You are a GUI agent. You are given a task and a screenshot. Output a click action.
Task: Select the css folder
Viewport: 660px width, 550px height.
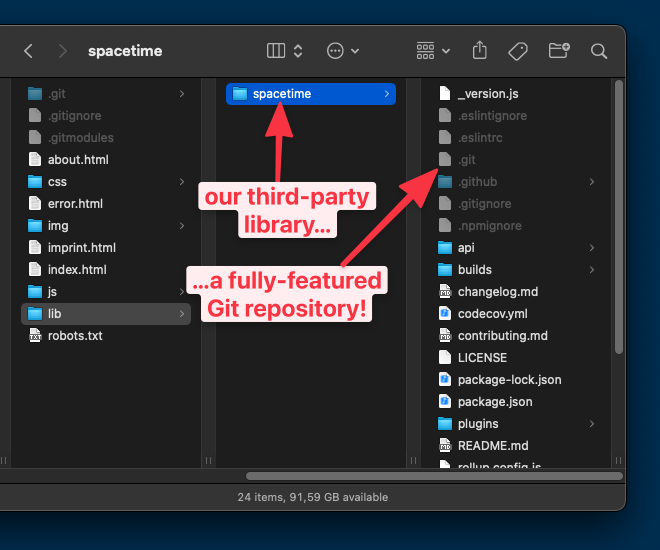click(57, 182)
